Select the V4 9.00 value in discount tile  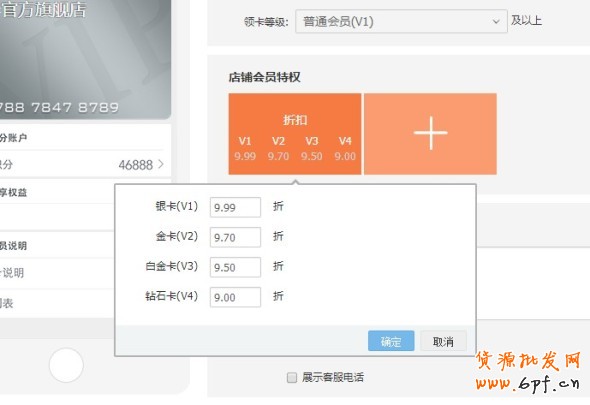345,156
